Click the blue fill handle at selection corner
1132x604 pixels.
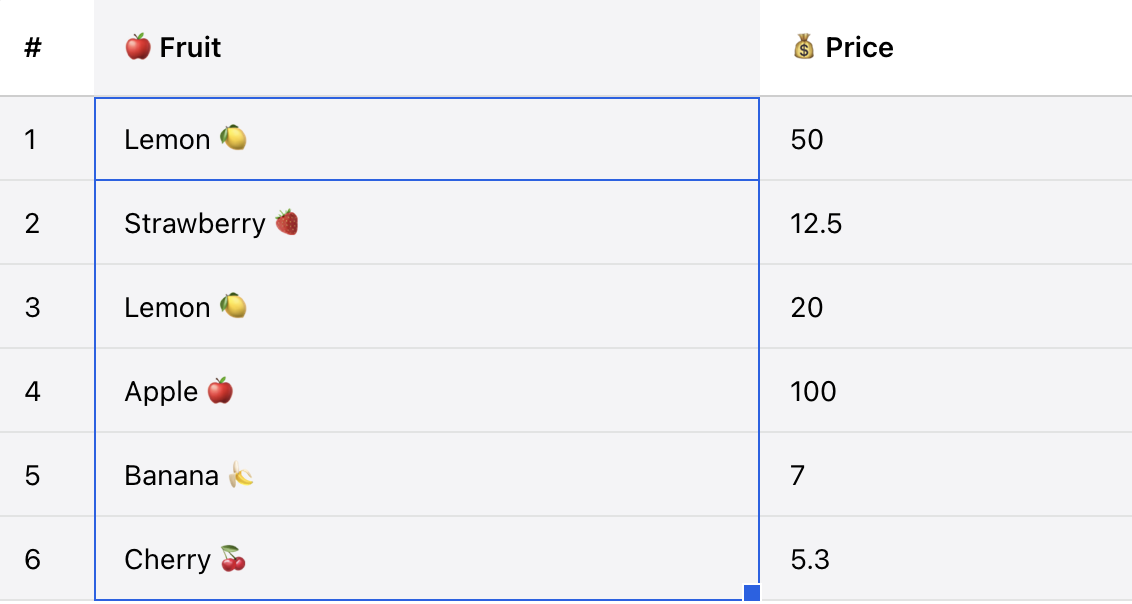[752, 593]
